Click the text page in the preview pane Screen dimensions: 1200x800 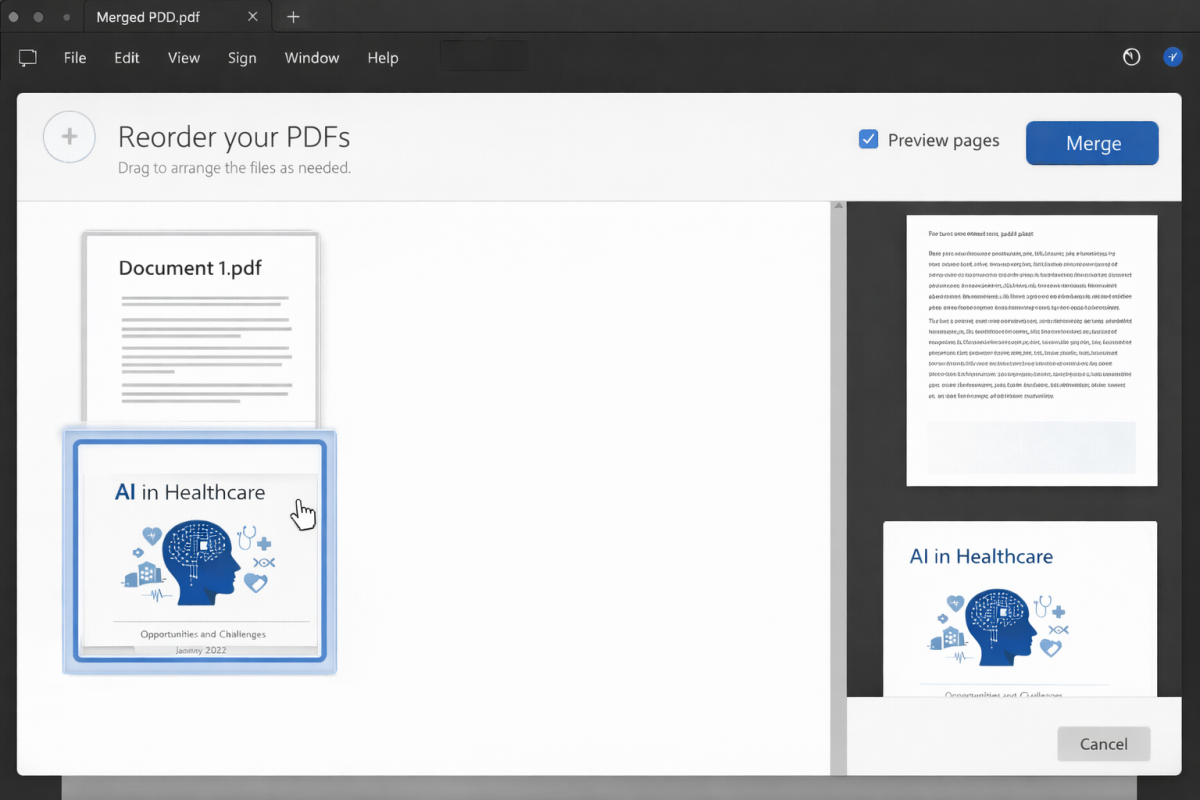click(1031, 350)
